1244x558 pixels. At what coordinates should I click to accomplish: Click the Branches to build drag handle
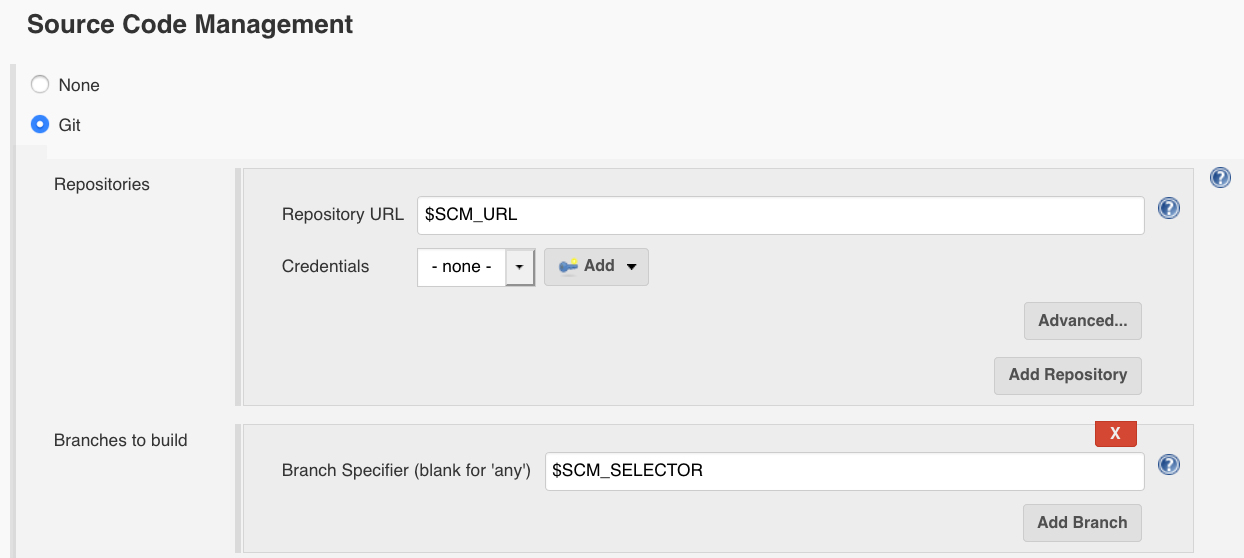pyautogui.click(x=238, y=489)
